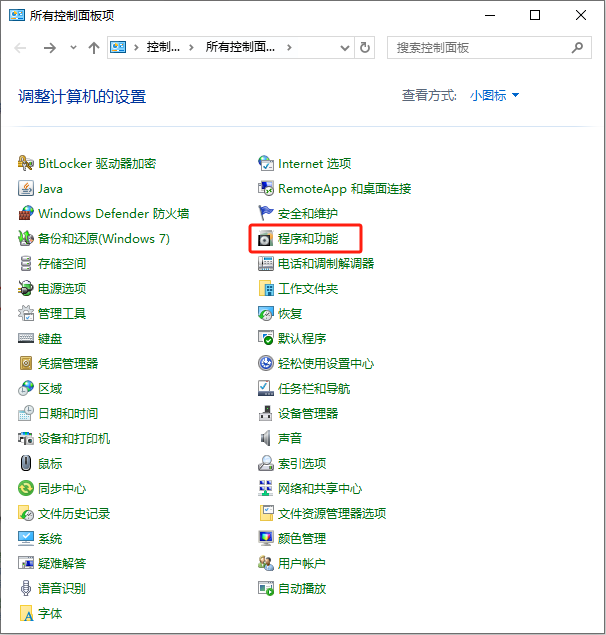Open 自动播放 link
The image size is (606, 635).
tap(302, 588)
